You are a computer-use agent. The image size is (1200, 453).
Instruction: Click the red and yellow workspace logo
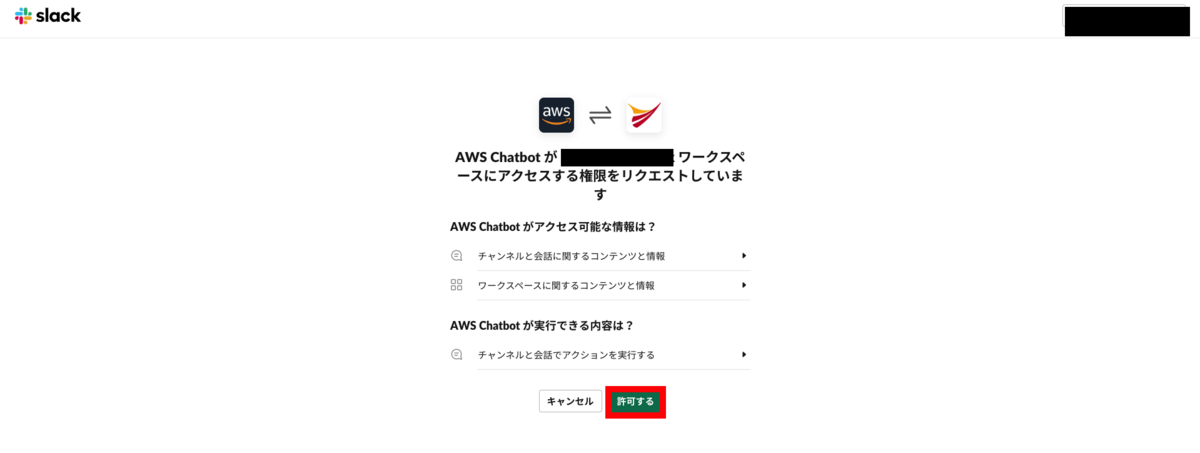click(x=644, y=115)
